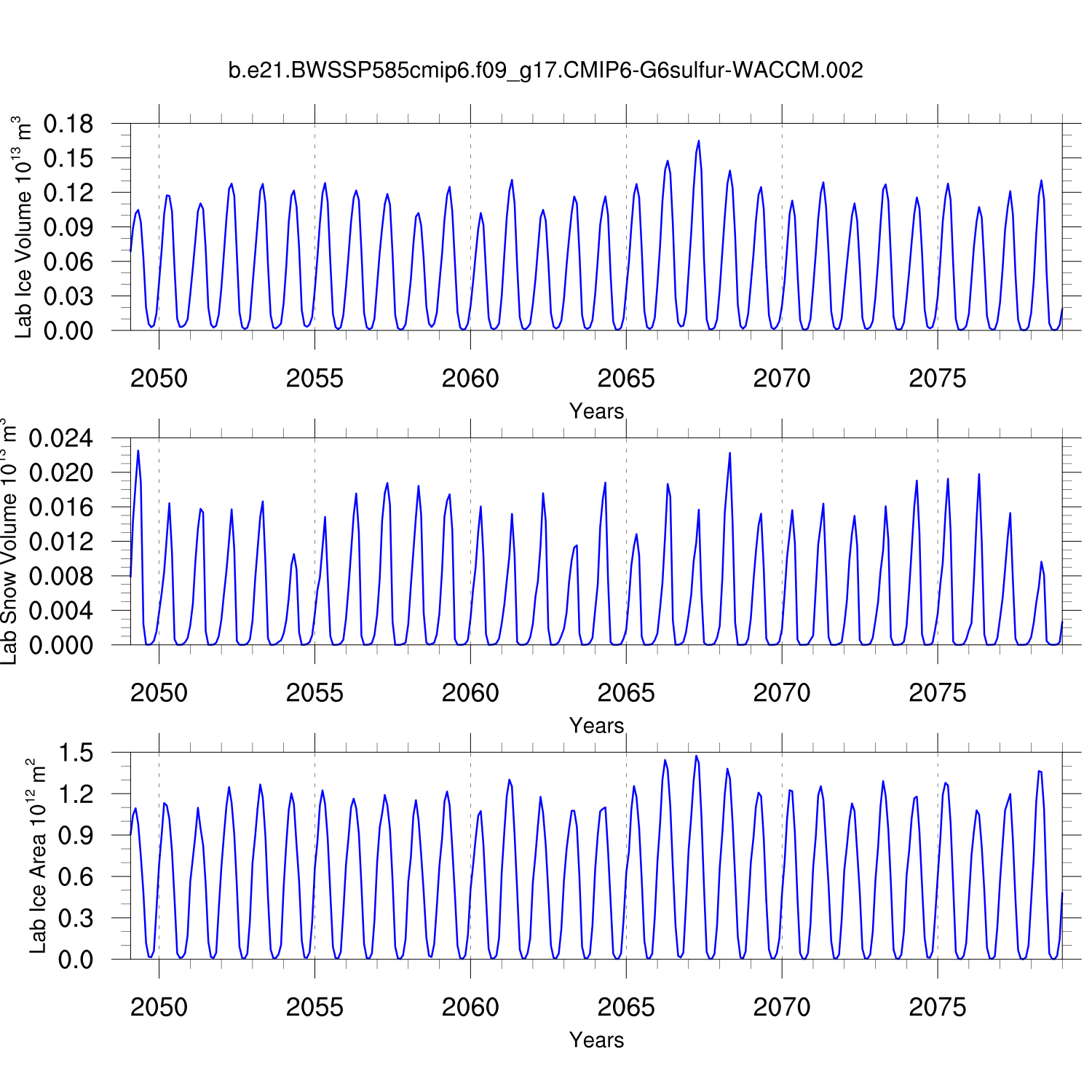Click the Lab Snow Volume y-axis label
This screenshot has height=1092, width=1092.
[x=9, y=542]
